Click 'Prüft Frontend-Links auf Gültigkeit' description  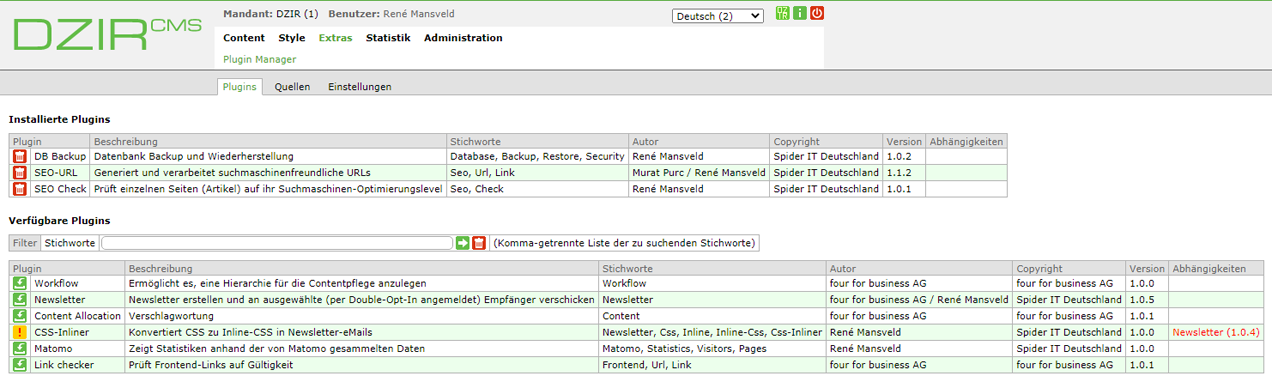click(210, 365)
